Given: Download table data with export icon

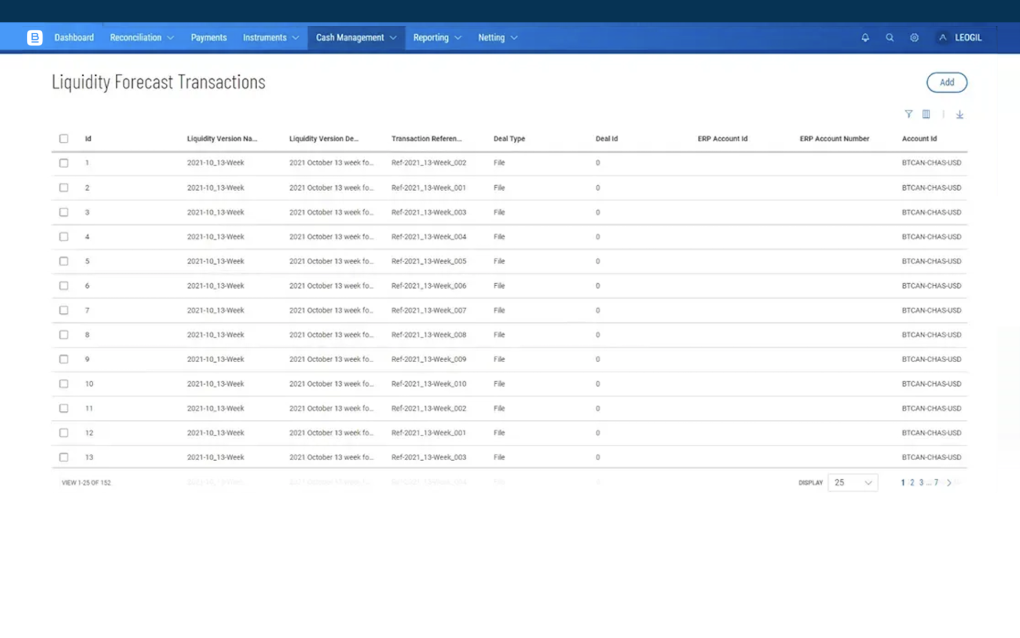Looking at the screenshot, I should (959, 115).
